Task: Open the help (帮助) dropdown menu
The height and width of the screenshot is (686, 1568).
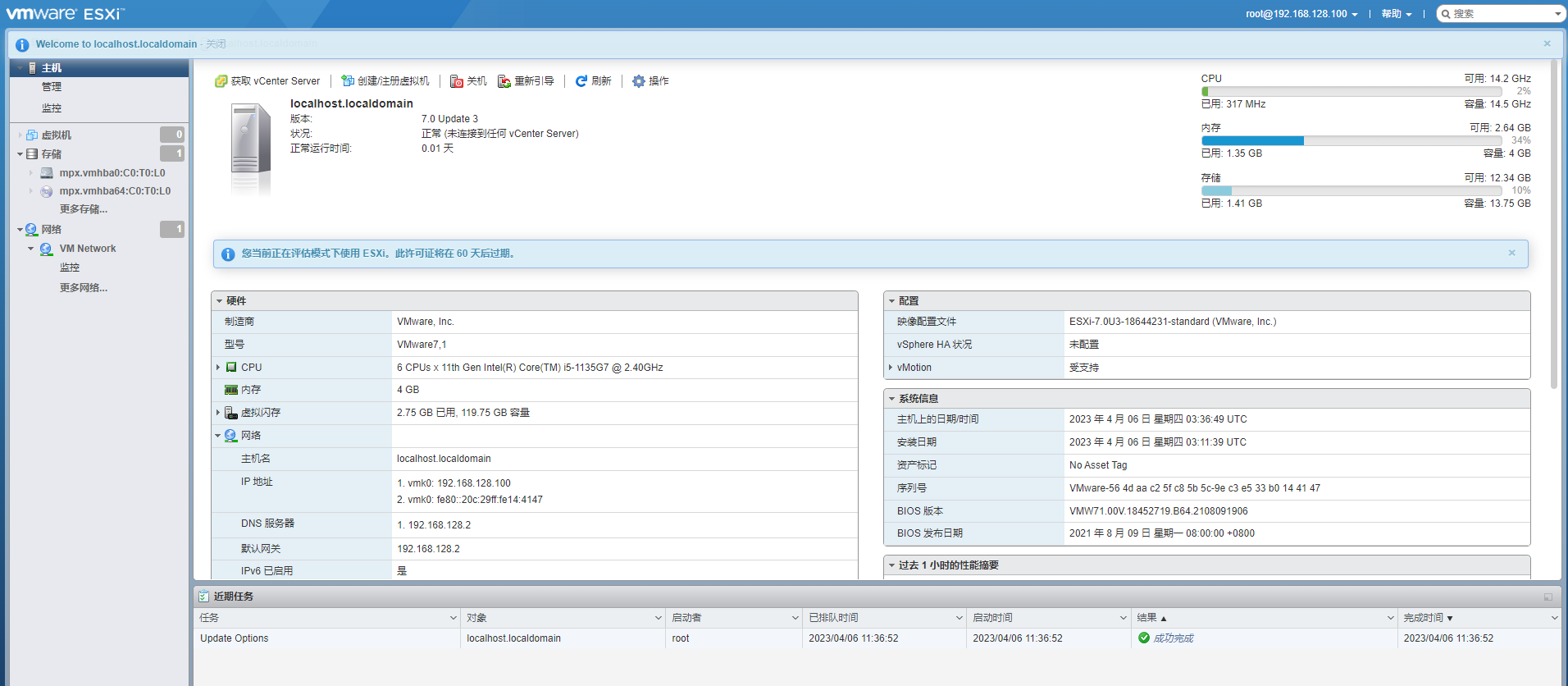Action: [x=1396, y=14]
